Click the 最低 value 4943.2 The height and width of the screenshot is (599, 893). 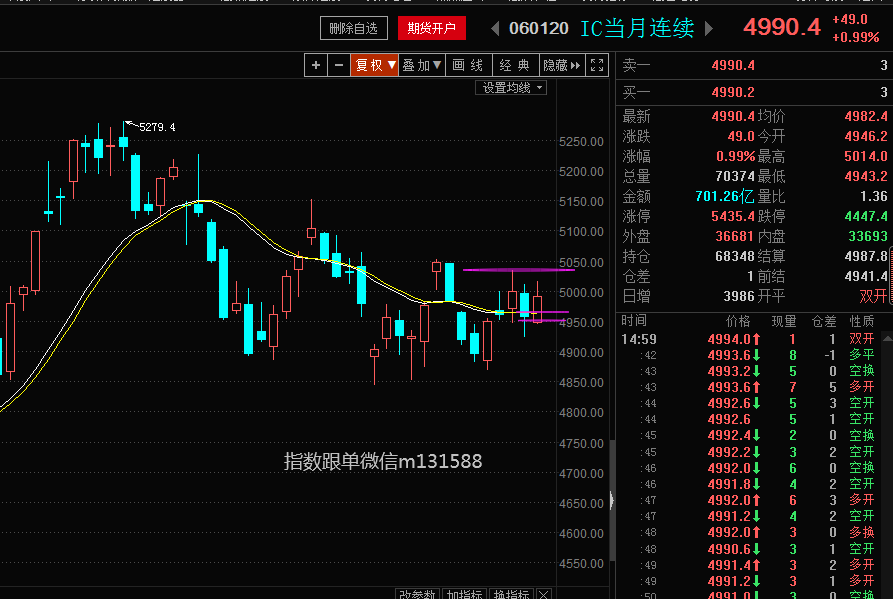coord(866,177)
